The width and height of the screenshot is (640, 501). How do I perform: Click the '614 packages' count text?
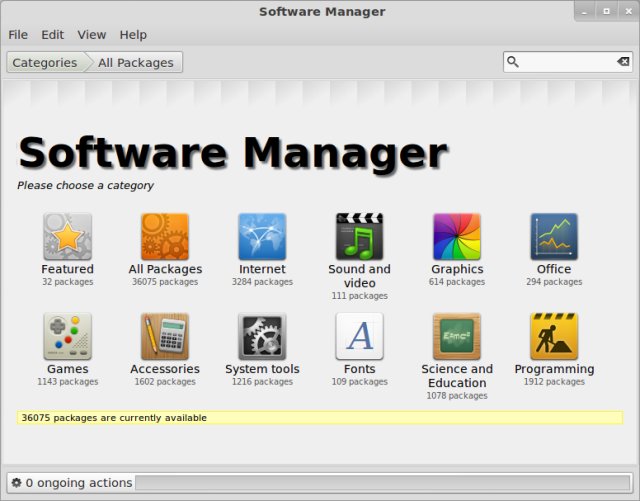pyautogui.click(x=457, y=282)
